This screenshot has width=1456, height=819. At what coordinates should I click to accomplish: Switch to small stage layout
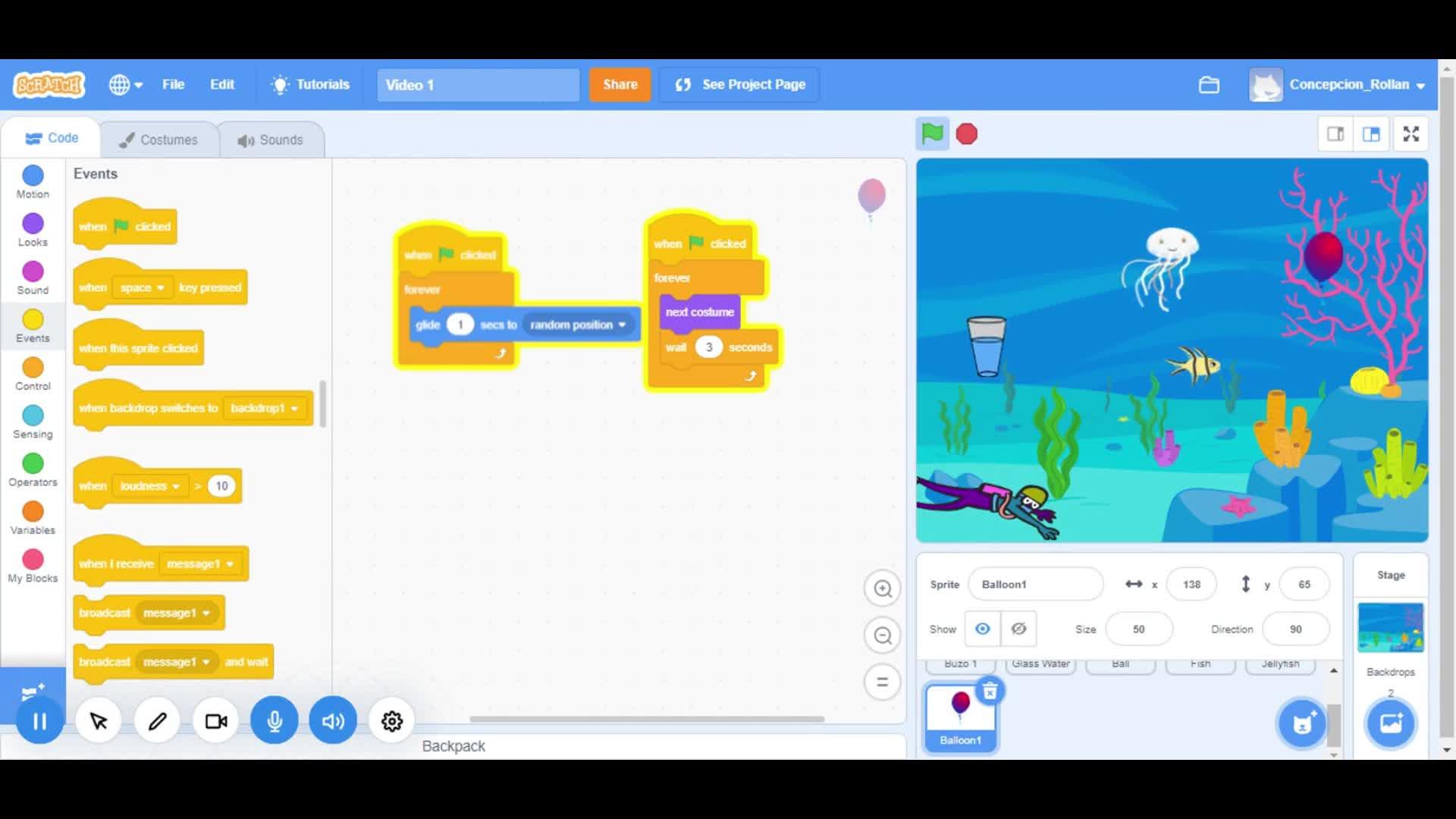1335,134
